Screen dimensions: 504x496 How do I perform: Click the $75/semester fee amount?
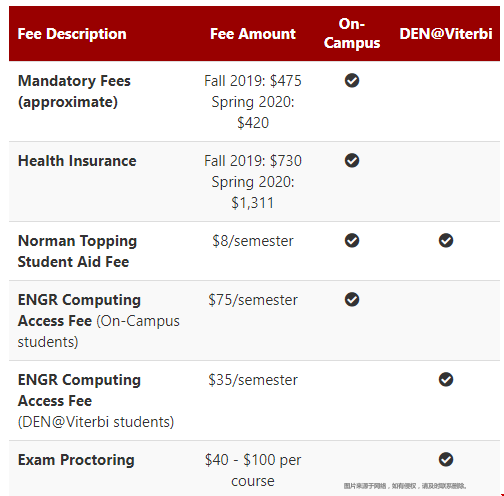point(253,300)
